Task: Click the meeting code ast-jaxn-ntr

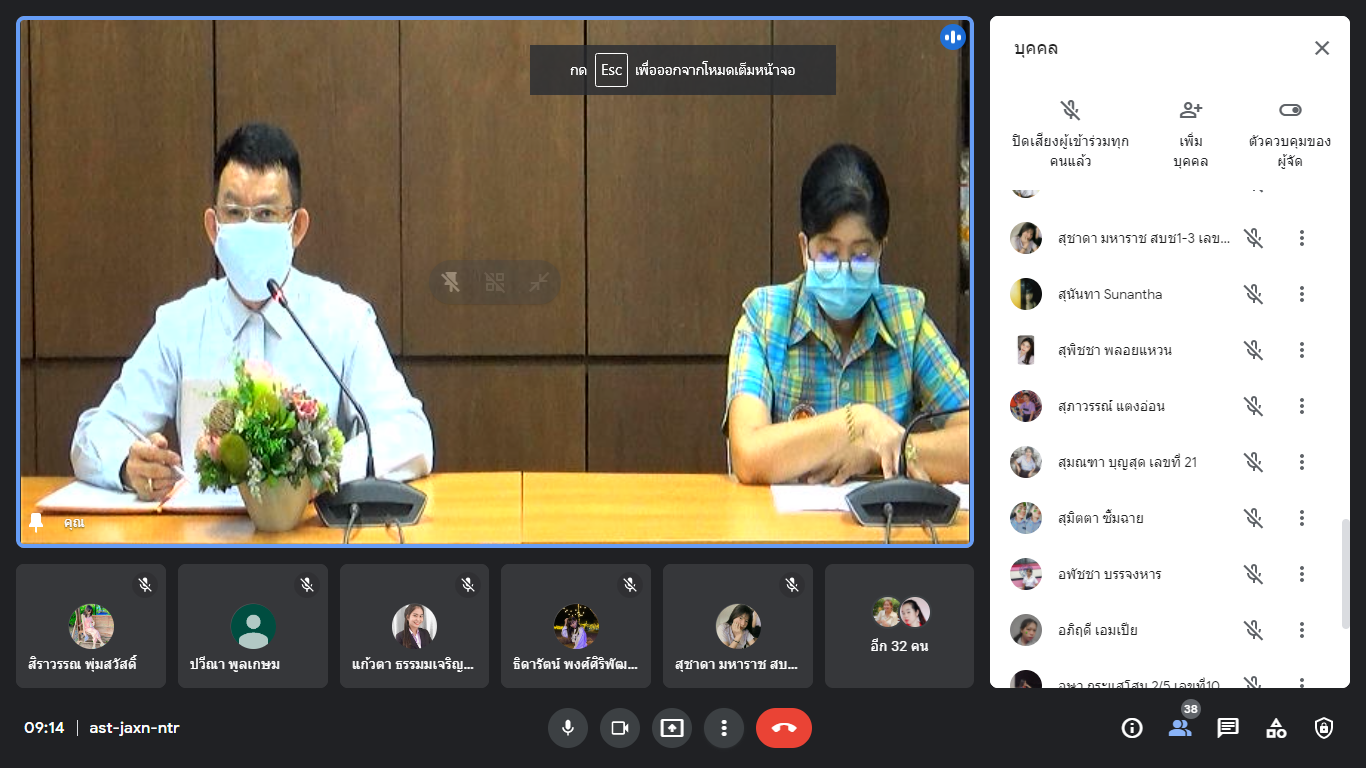Action: 134,728
